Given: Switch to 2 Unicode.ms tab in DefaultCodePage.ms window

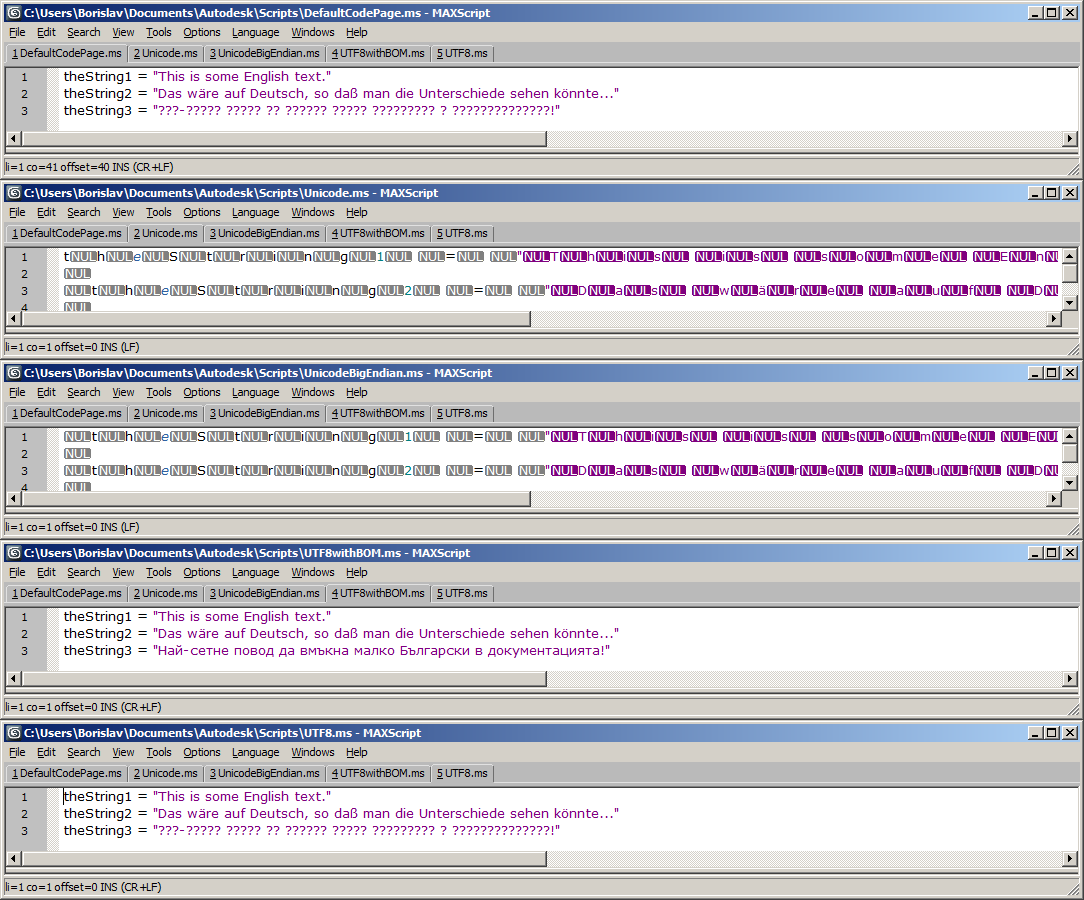Looking at the screenshot, I should coord(165,53).
